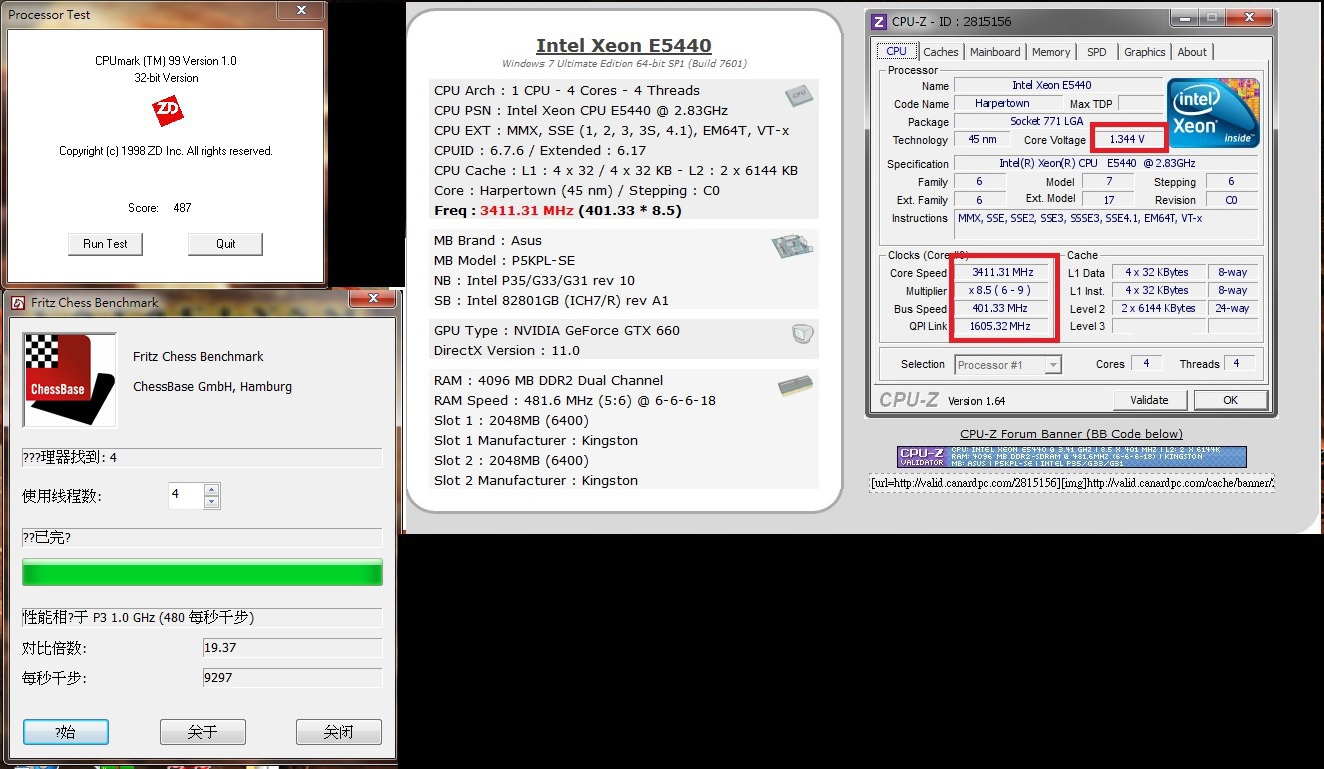Image resolution: width=1324 pixels, height=769 pixels.
Task: Click the graphics card icon beside GPU Type
Action: tap(802, 334)
